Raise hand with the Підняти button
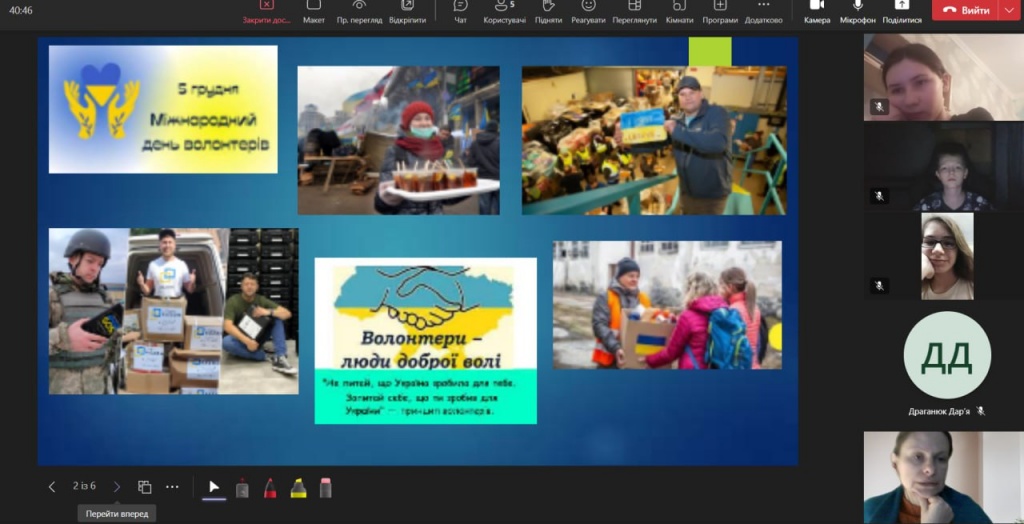This screenshot has height=524, width=1024. 548,11
